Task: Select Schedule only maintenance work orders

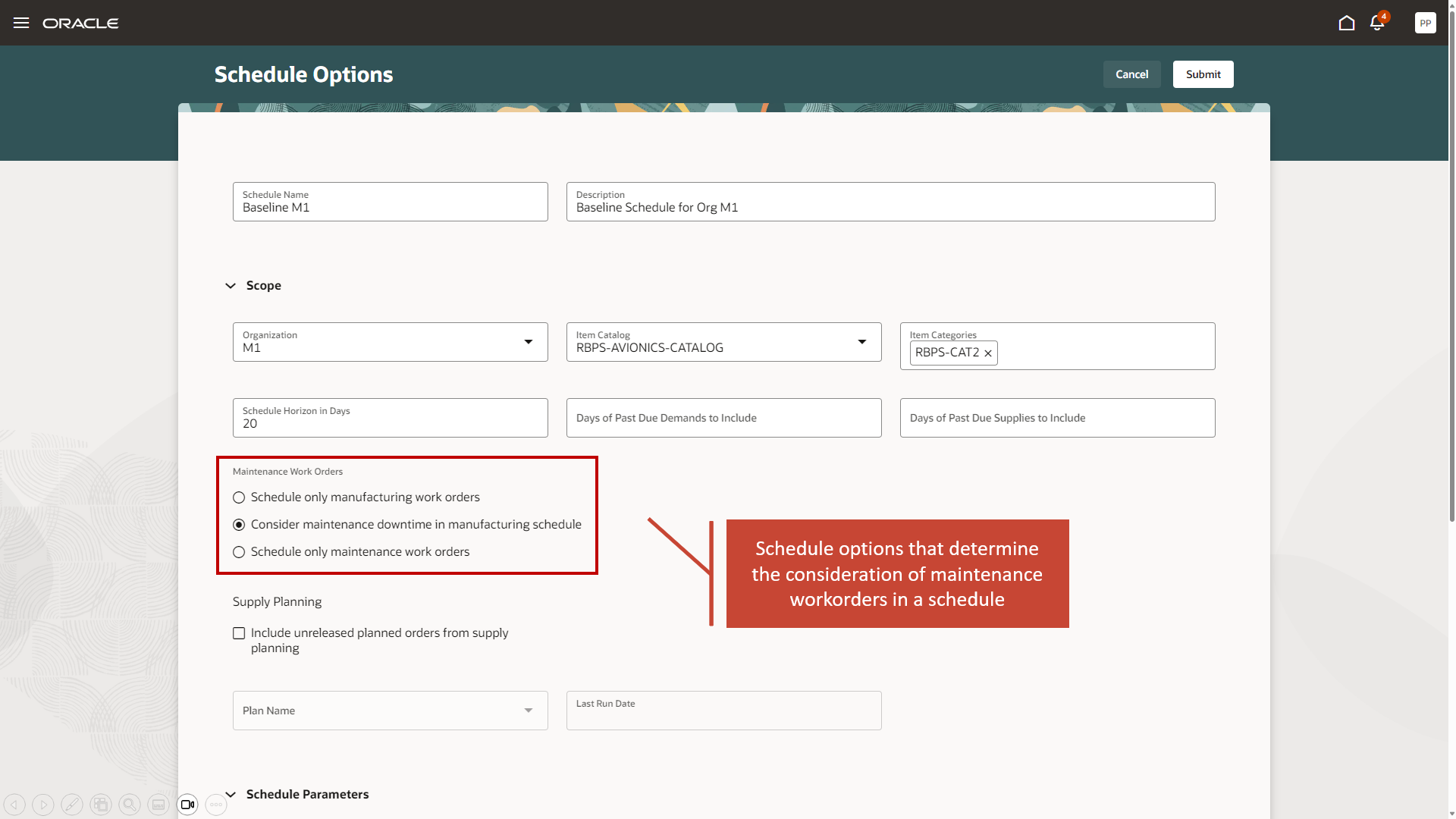Action: pyautogui.click(x=239, y=552)
